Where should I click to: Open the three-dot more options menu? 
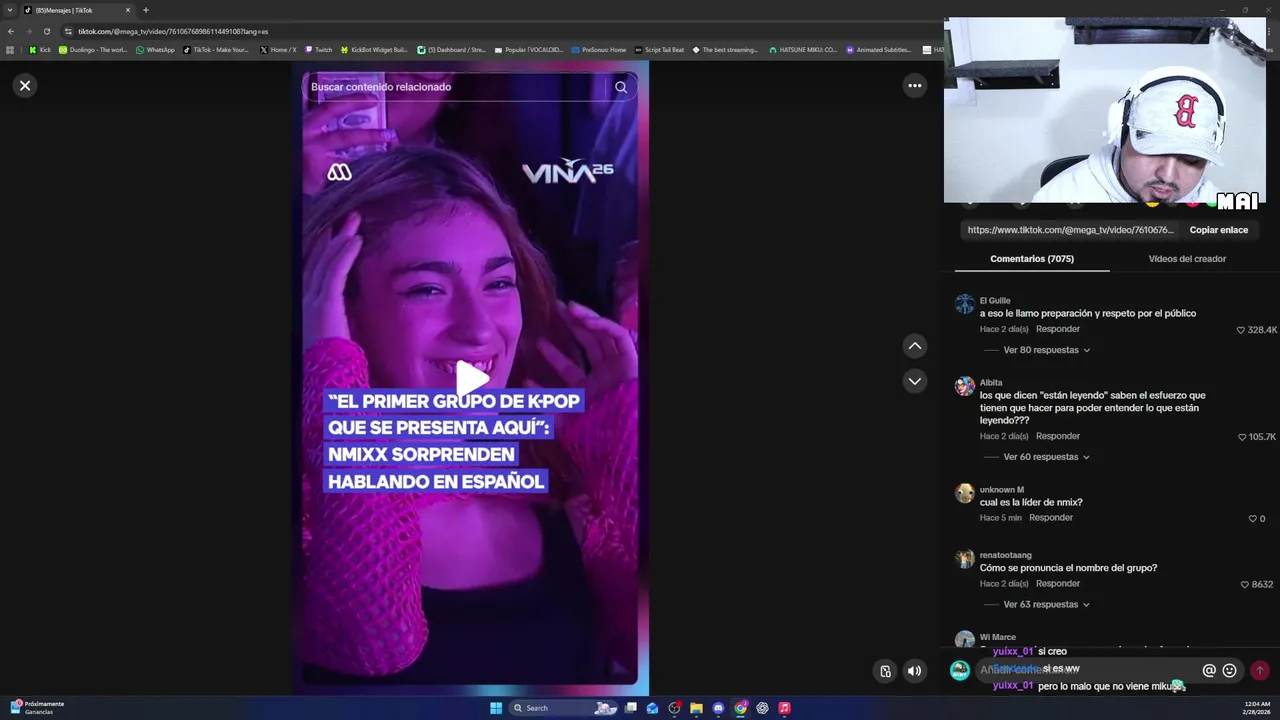click(x=914, y=86)
